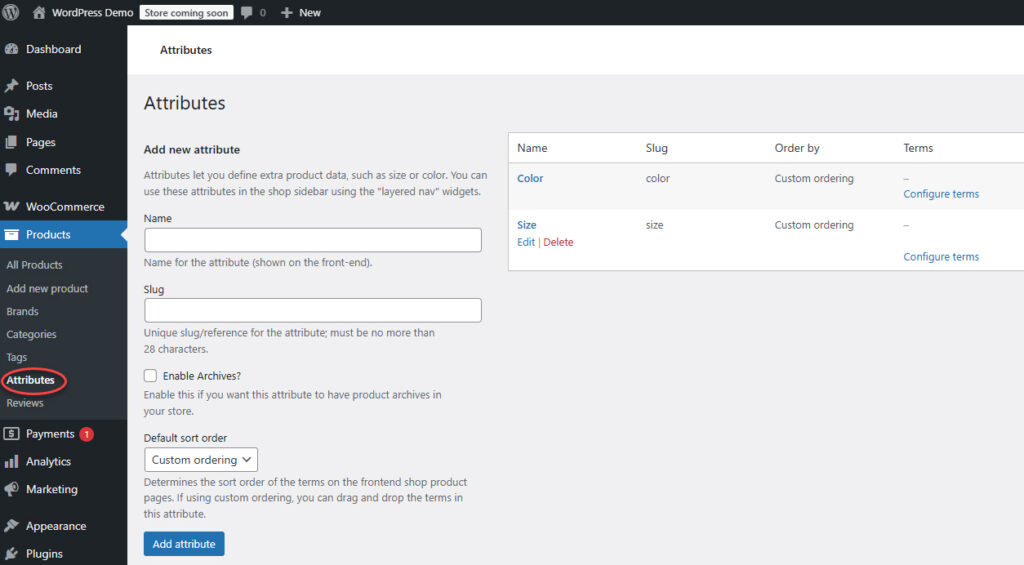
Task: Click the 'color' slug cell
Action: pyautogui.click(x=658, y=178)
